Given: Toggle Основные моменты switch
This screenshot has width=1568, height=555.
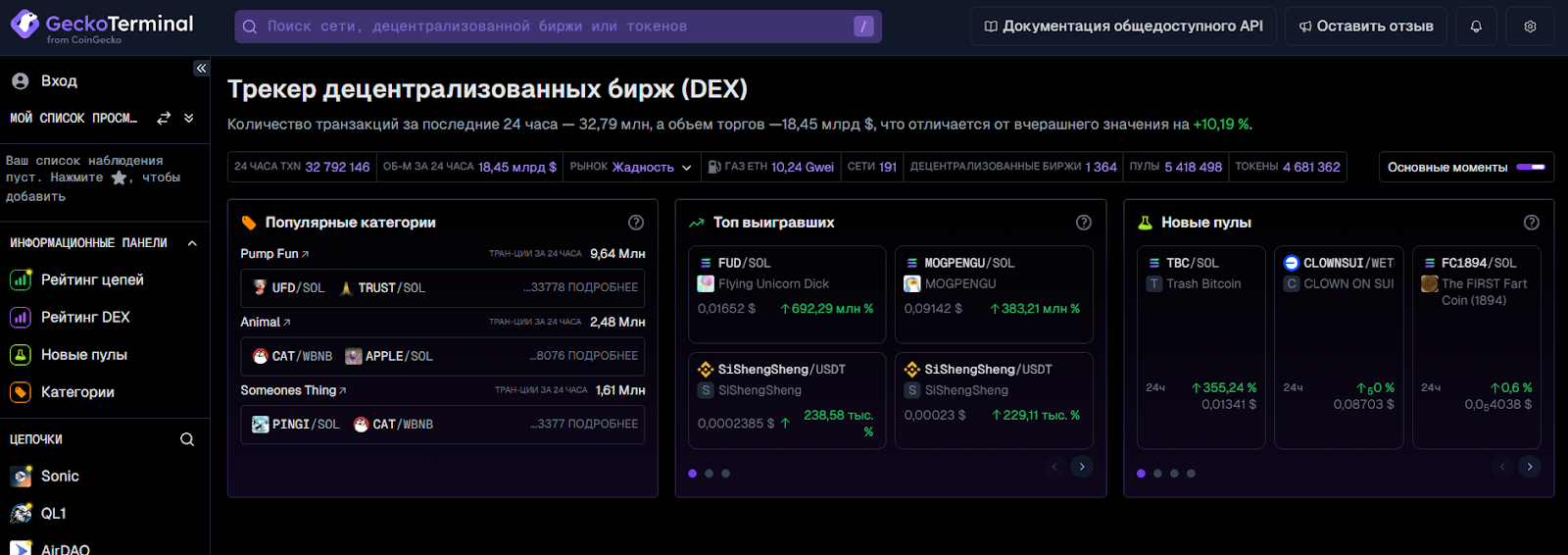Looking at the screenshot, I should click(x=1531, y=167).
